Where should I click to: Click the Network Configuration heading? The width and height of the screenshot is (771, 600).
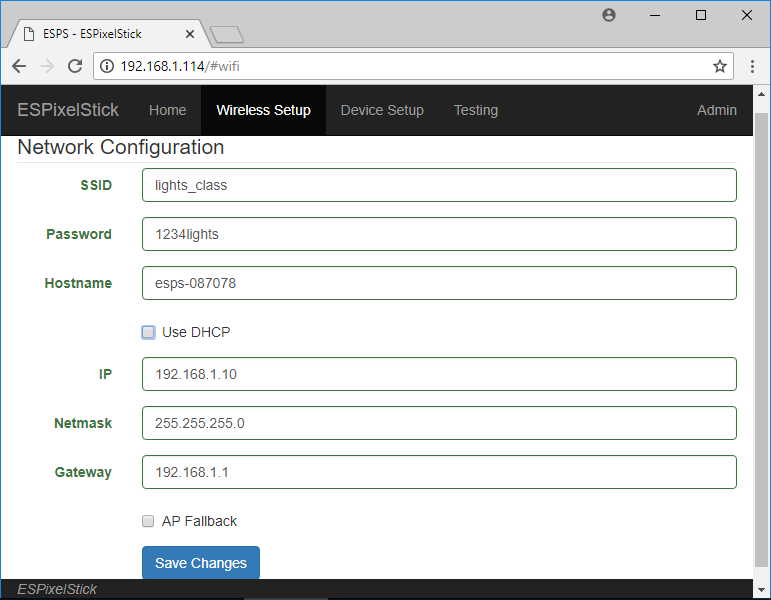[x=120, y=147]
